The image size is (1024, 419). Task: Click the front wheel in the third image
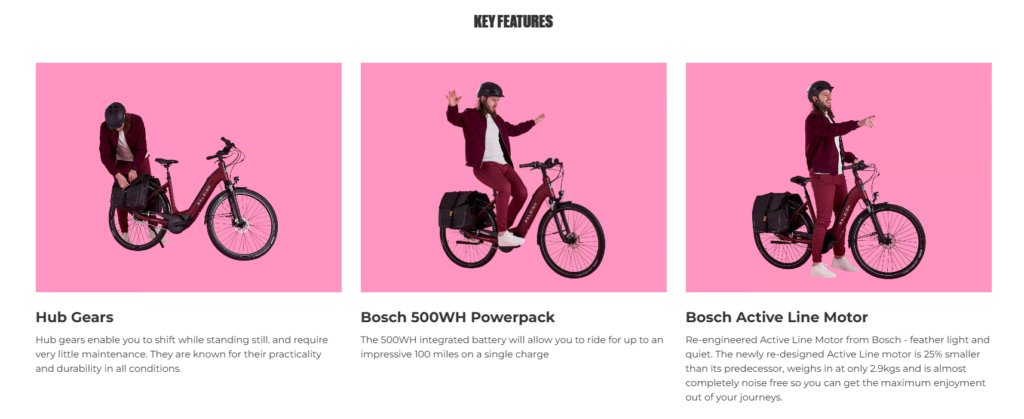tap(888, 241)
